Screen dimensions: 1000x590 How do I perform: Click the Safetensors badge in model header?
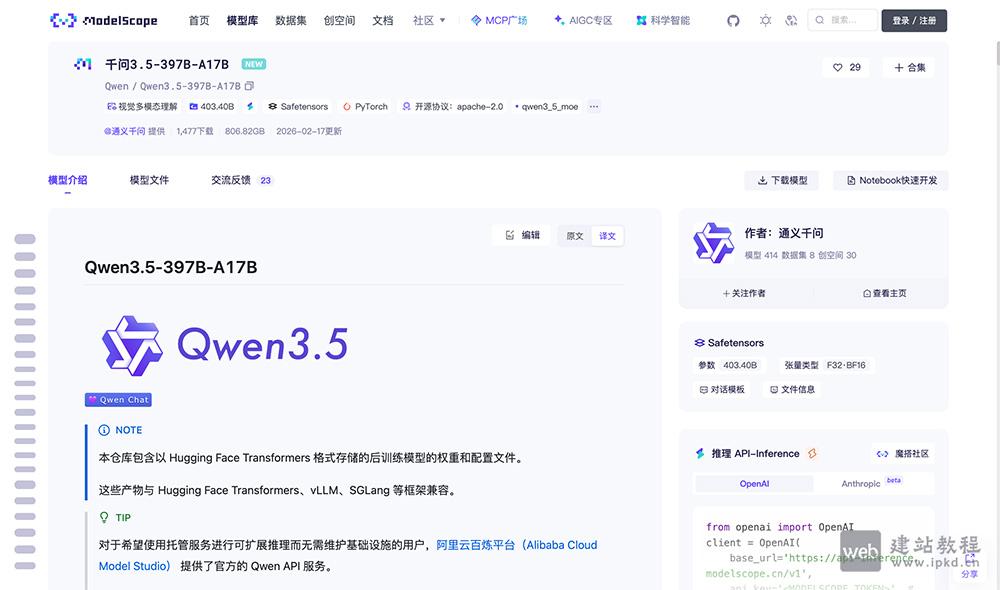(x=297, y=105)
